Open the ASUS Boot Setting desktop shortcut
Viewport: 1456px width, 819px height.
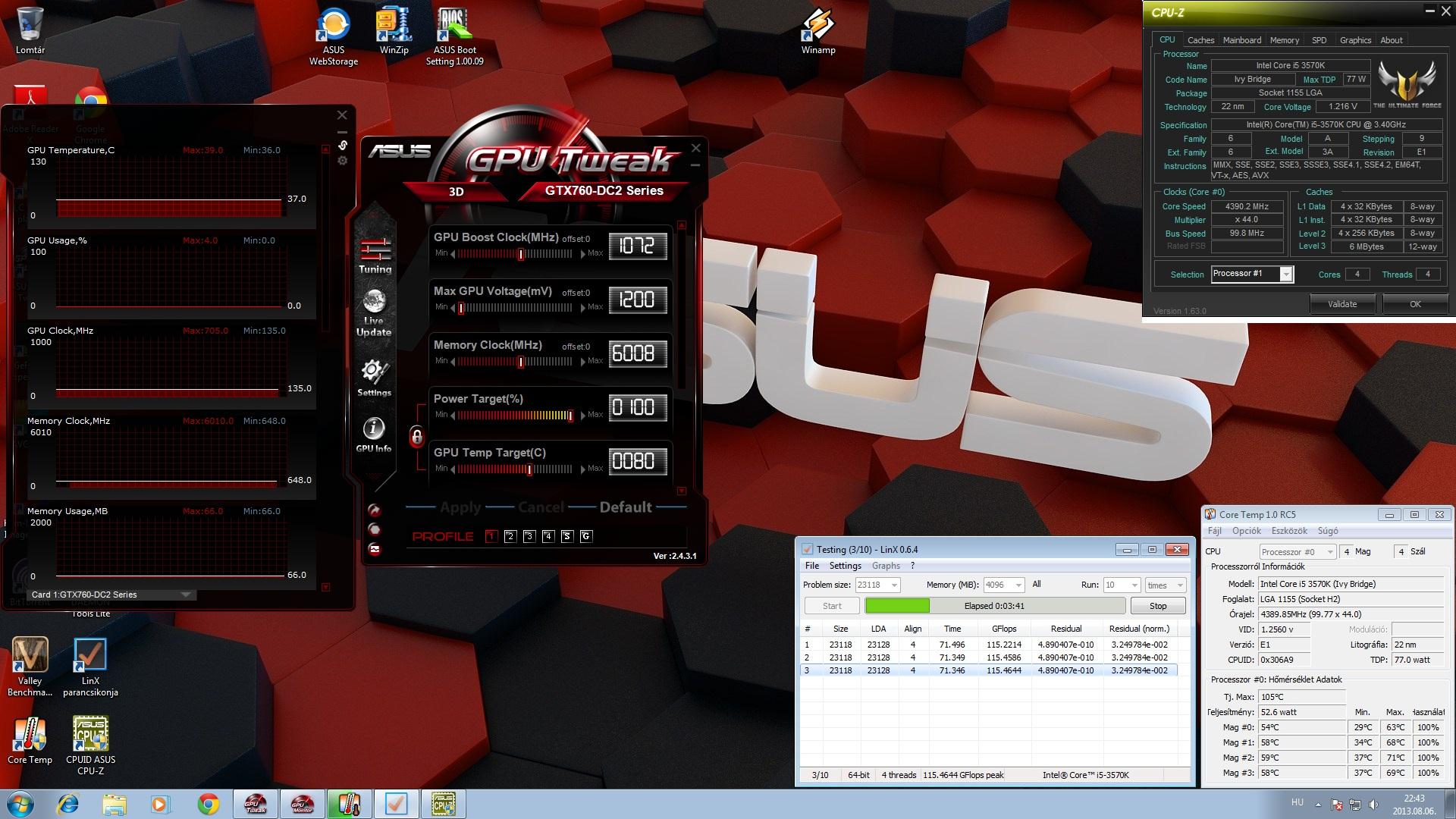coord(454,37)
